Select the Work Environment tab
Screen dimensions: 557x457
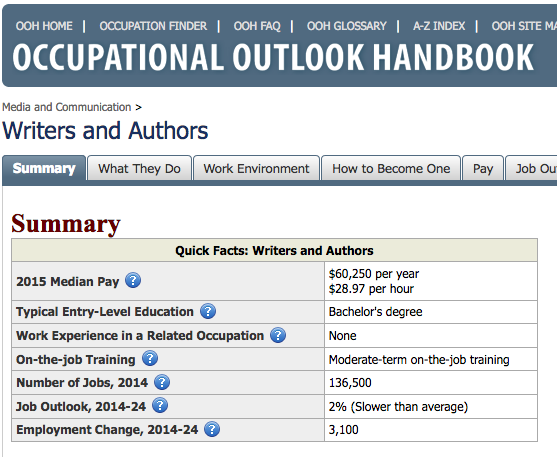tap(256, 168)
